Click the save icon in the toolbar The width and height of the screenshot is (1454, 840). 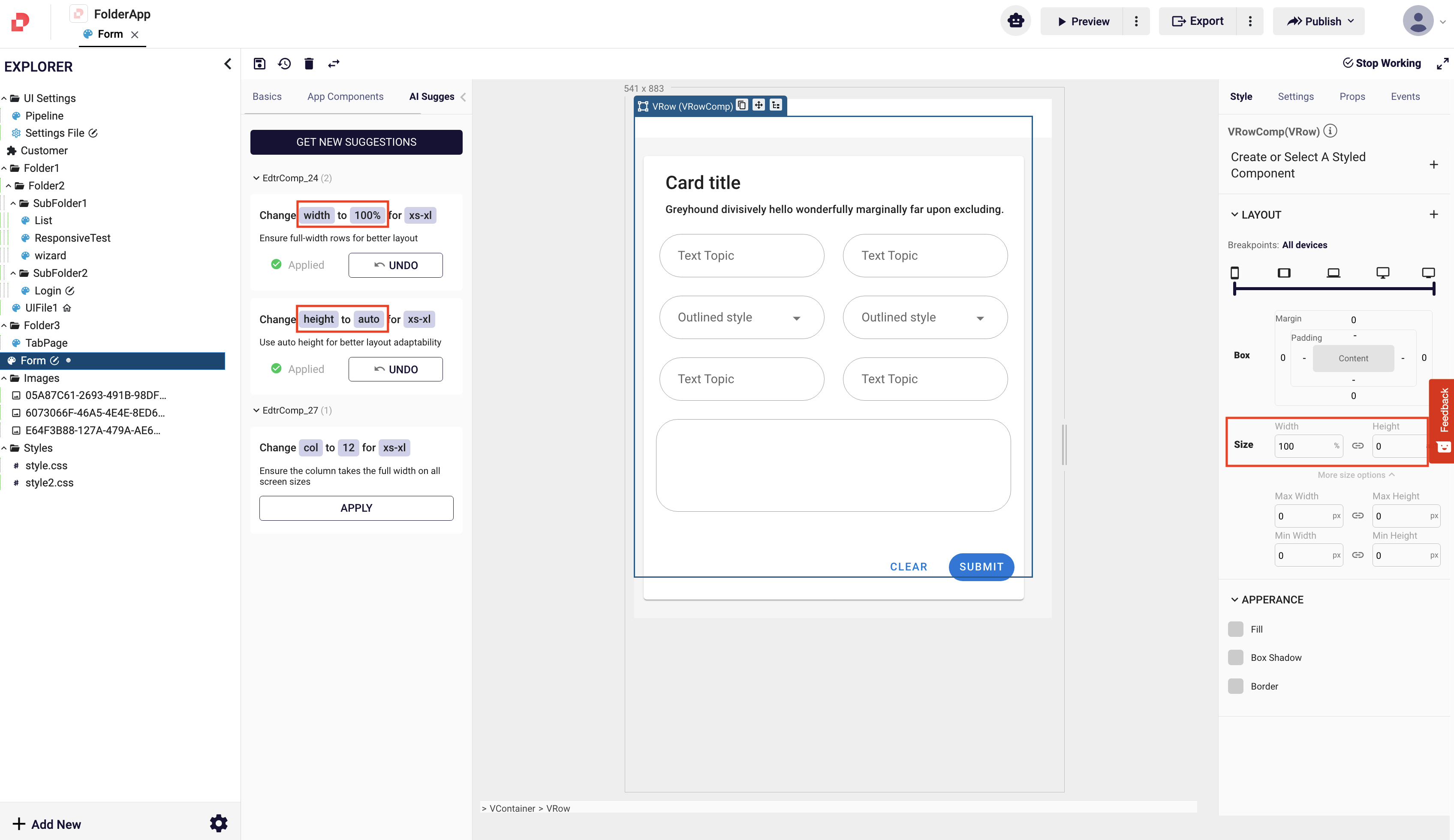(259, 63)
